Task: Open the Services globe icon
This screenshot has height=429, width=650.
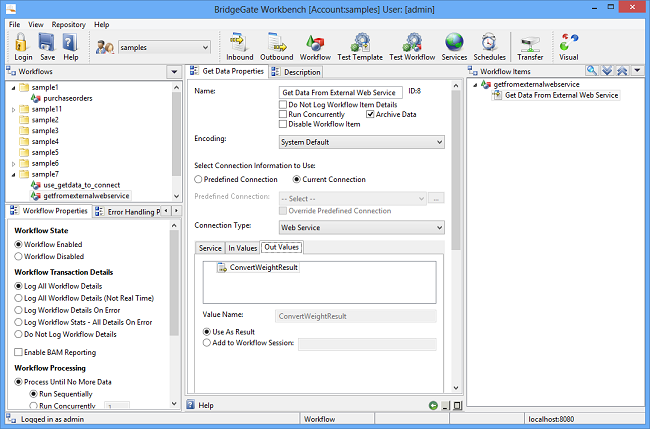Action: pos(454,42)
